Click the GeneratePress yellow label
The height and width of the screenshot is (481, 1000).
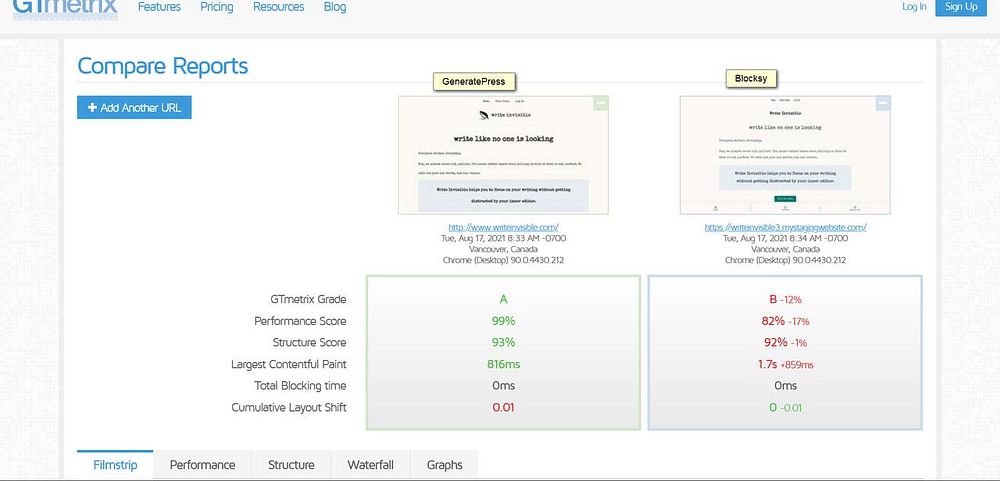click(474, 82)
